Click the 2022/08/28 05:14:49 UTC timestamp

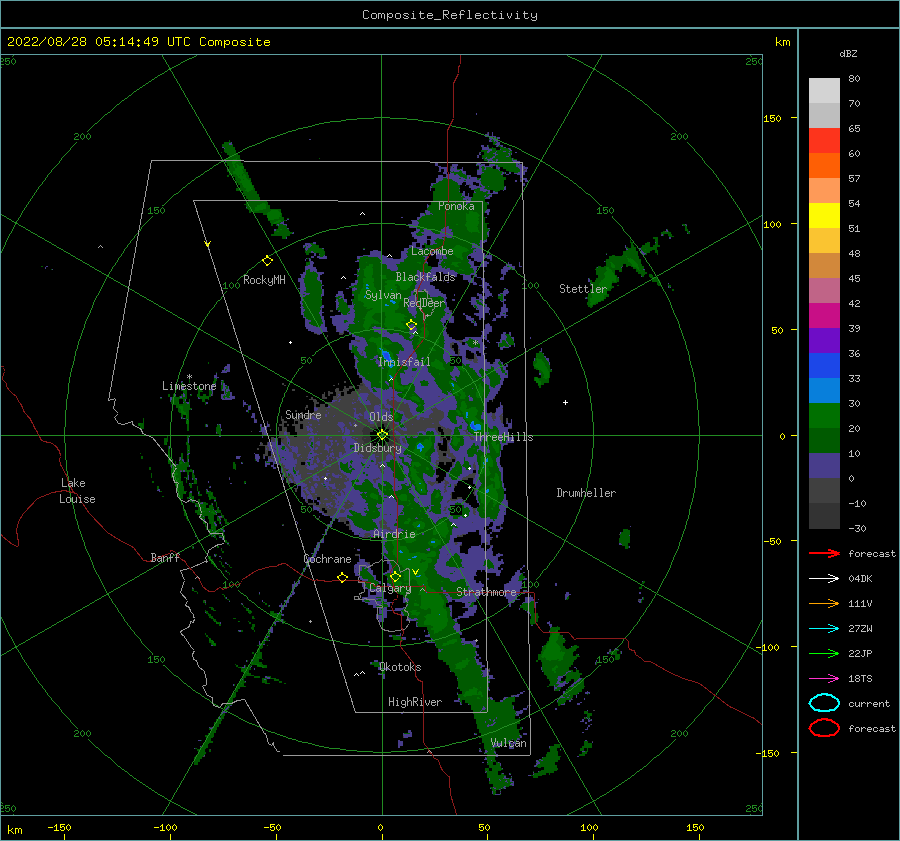pyautogui.click(x=99, y=42)
